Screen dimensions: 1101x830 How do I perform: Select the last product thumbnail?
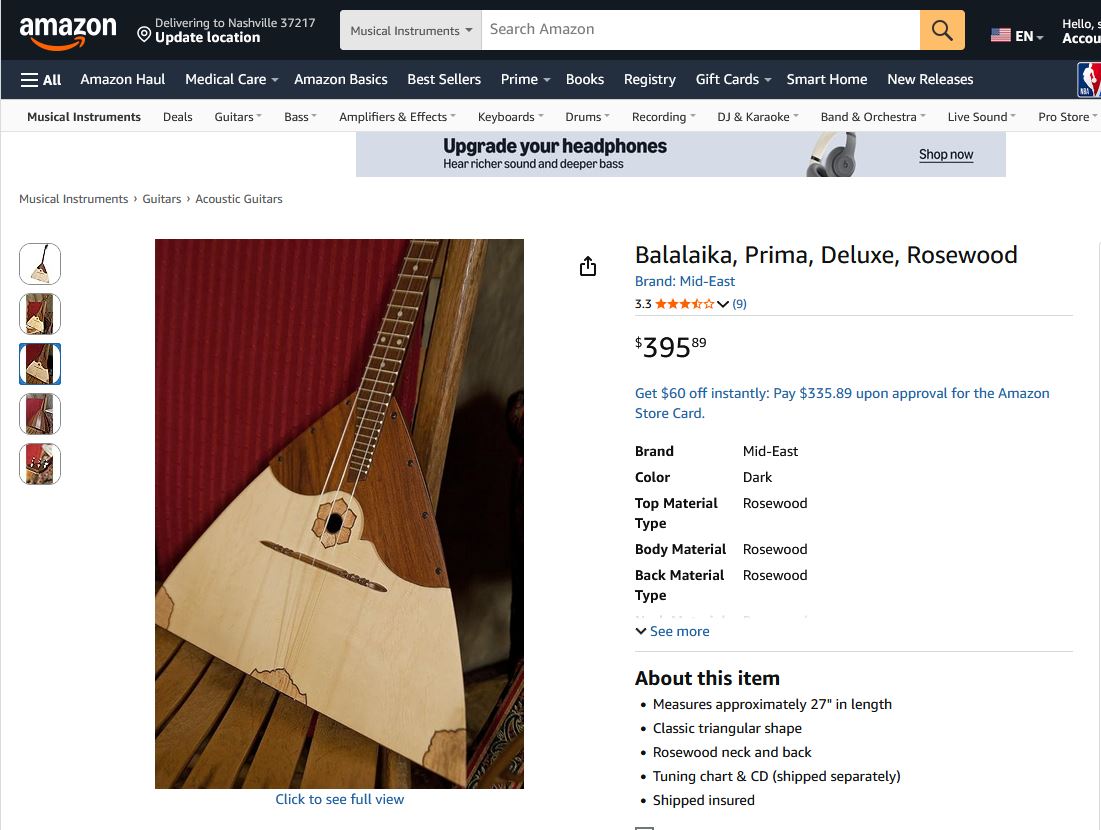click(x=40, y=464)
